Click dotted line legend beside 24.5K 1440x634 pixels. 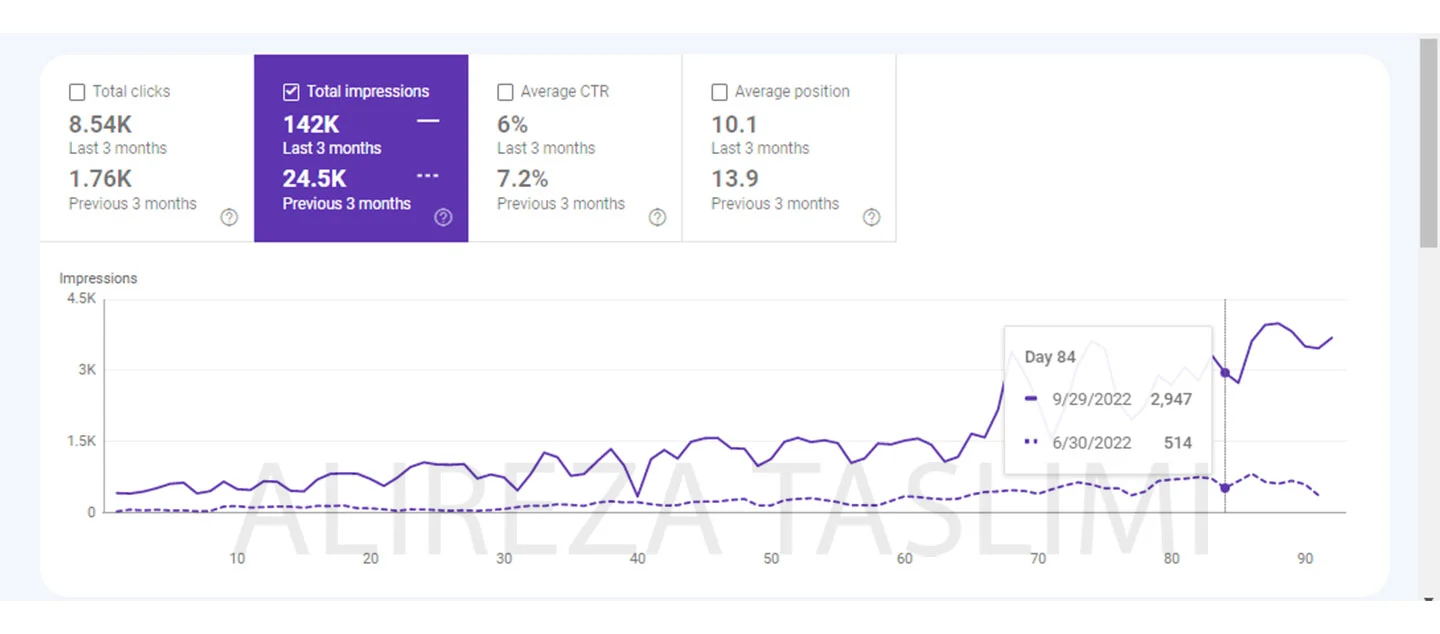(428, 176)
